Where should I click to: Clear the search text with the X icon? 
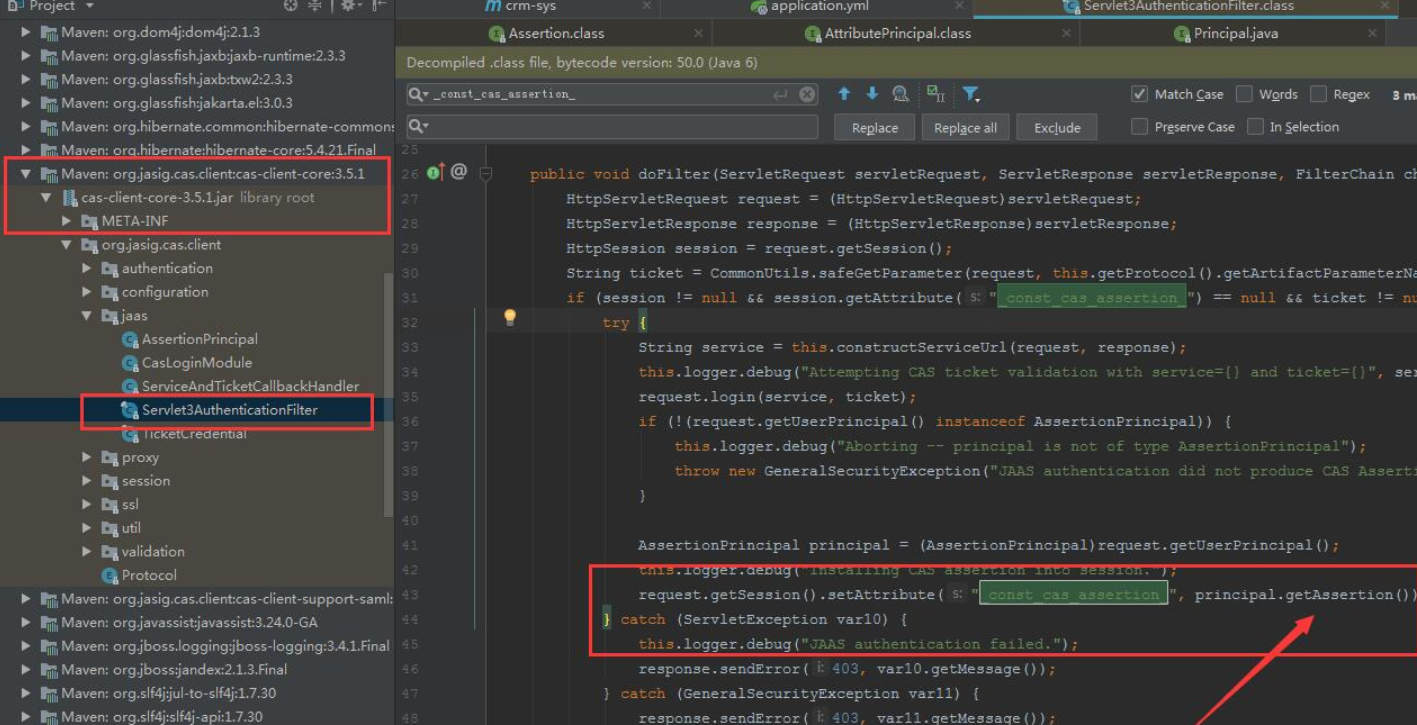pyautogui.click(x=807, y=95)
